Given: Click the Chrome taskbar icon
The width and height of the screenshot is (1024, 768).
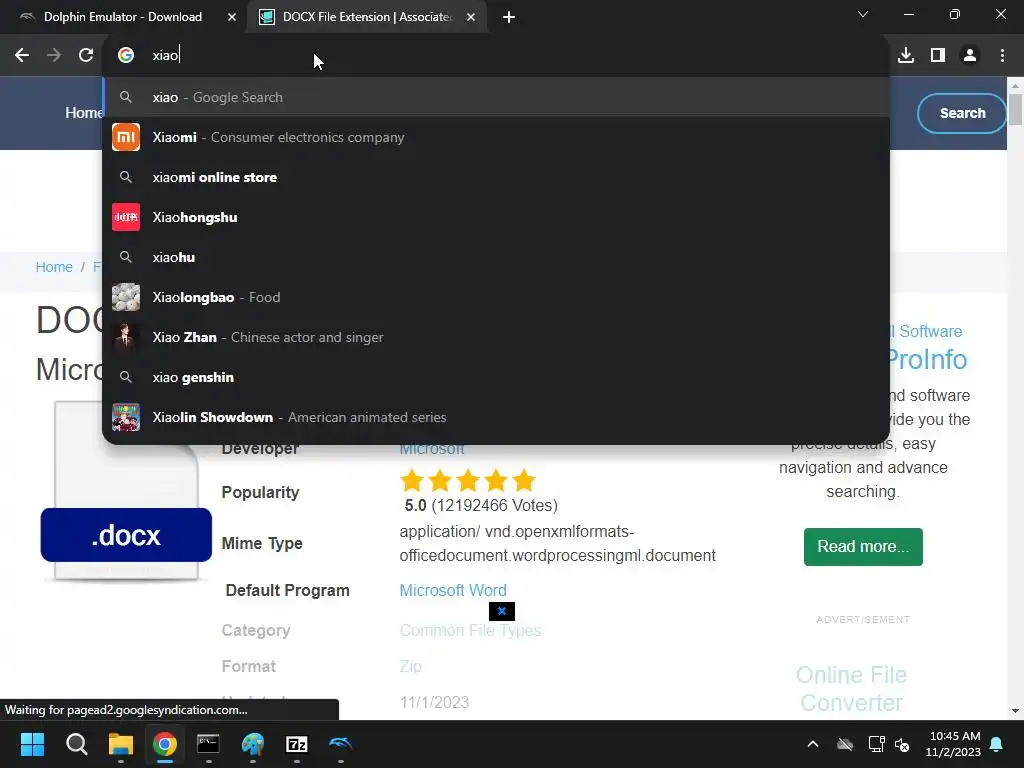Looking at the screenshot, I should pos(165,744).
